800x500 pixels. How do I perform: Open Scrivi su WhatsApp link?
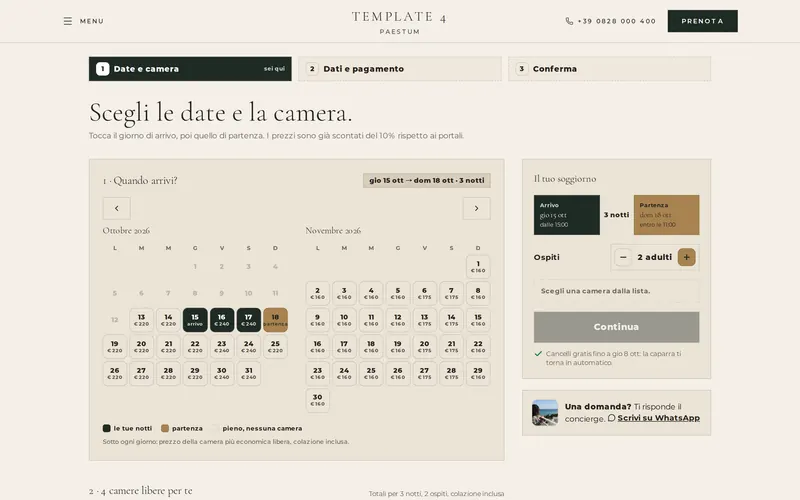(658, 418)
